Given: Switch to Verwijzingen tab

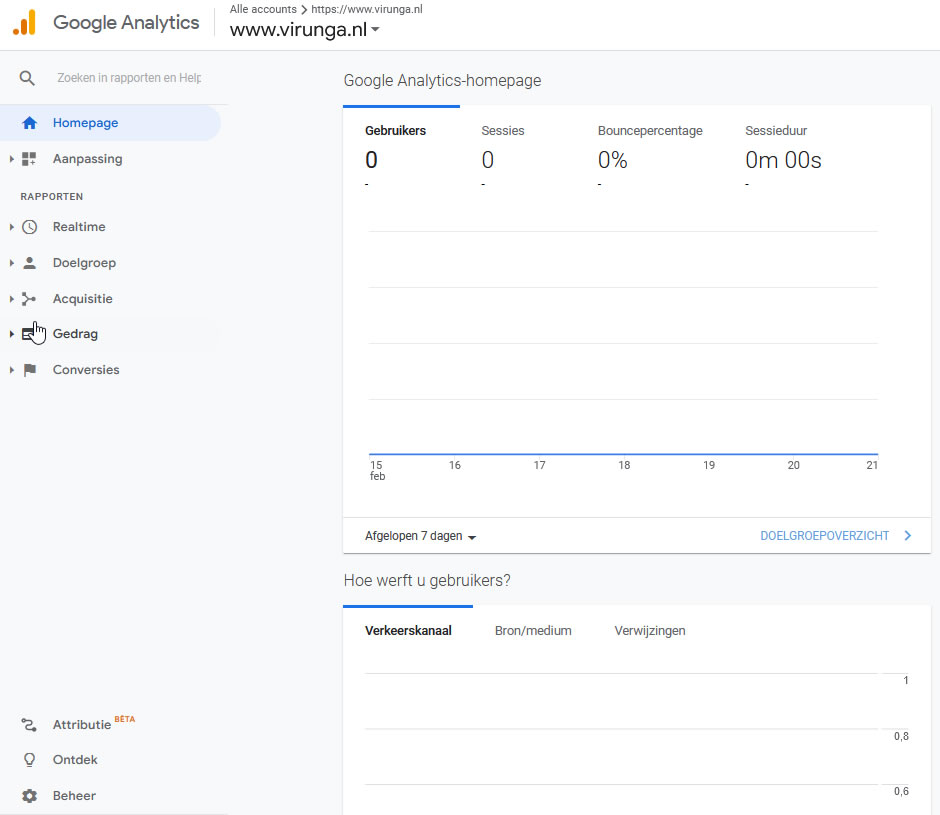Looking at the screenshot, I should click(650, 631).
